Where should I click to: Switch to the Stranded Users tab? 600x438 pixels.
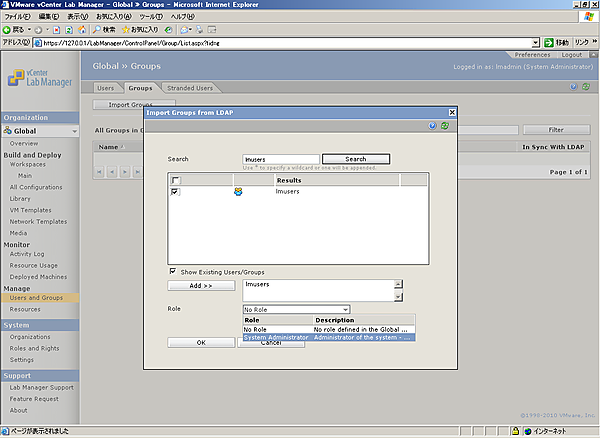[189, 88]
